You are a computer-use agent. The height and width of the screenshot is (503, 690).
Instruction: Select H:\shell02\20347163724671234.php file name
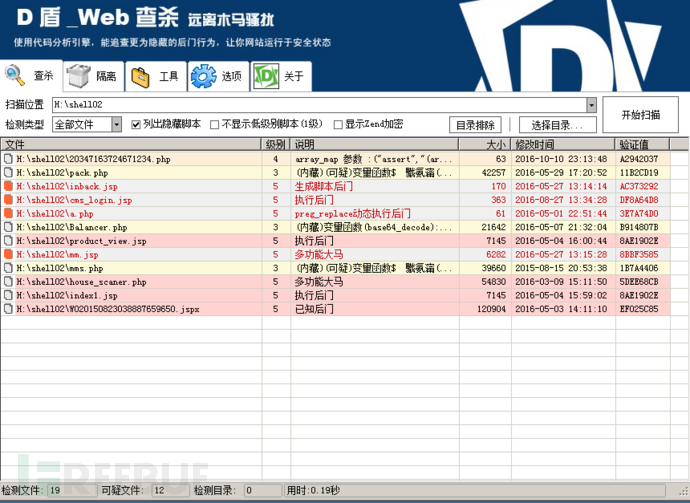(x=93, y=159)
